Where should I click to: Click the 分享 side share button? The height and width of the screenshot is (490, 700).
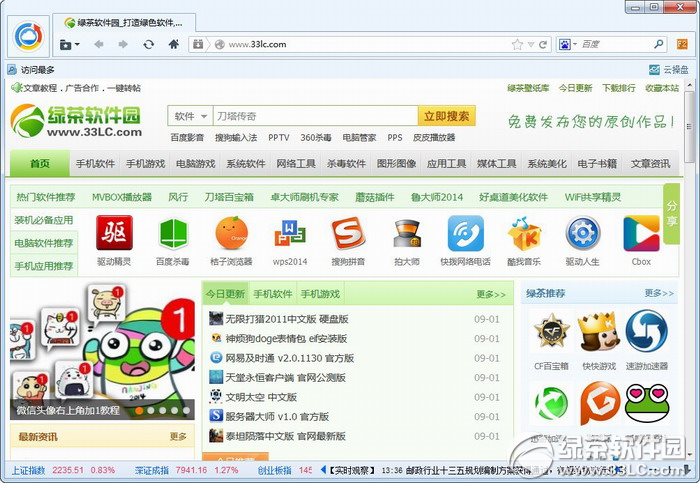pyautogui.click(x=671, y=213)
